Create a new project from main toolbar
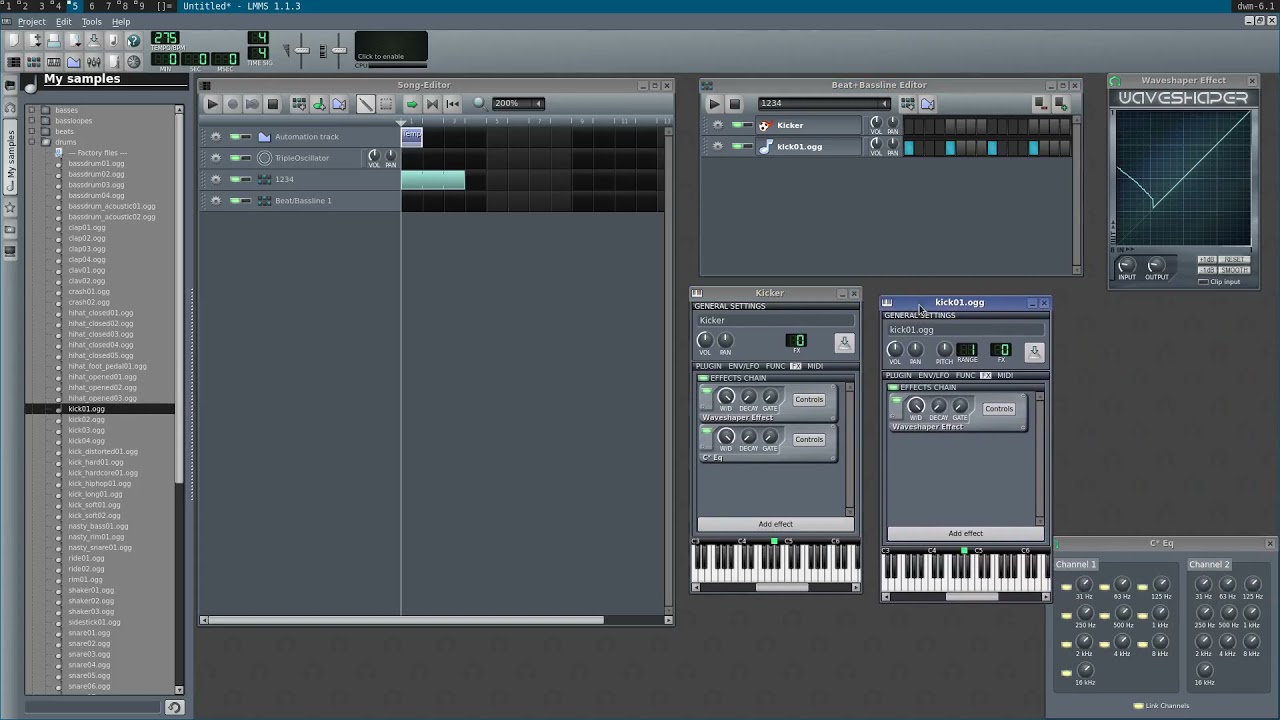The image size is (1280, 720). point(13,40)
